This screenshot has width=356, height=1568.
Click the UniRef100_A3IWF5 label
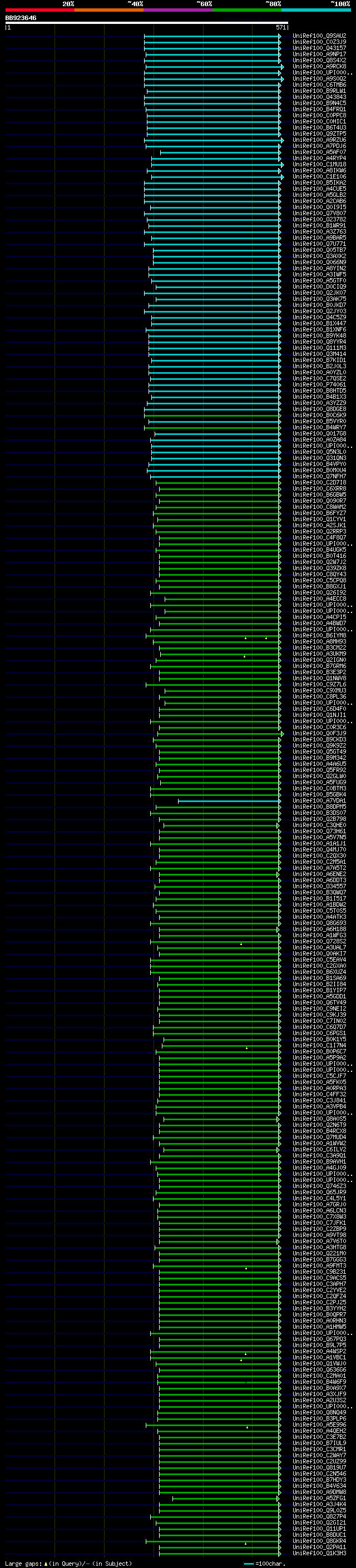pyautogui.click(x=319, y=275)
